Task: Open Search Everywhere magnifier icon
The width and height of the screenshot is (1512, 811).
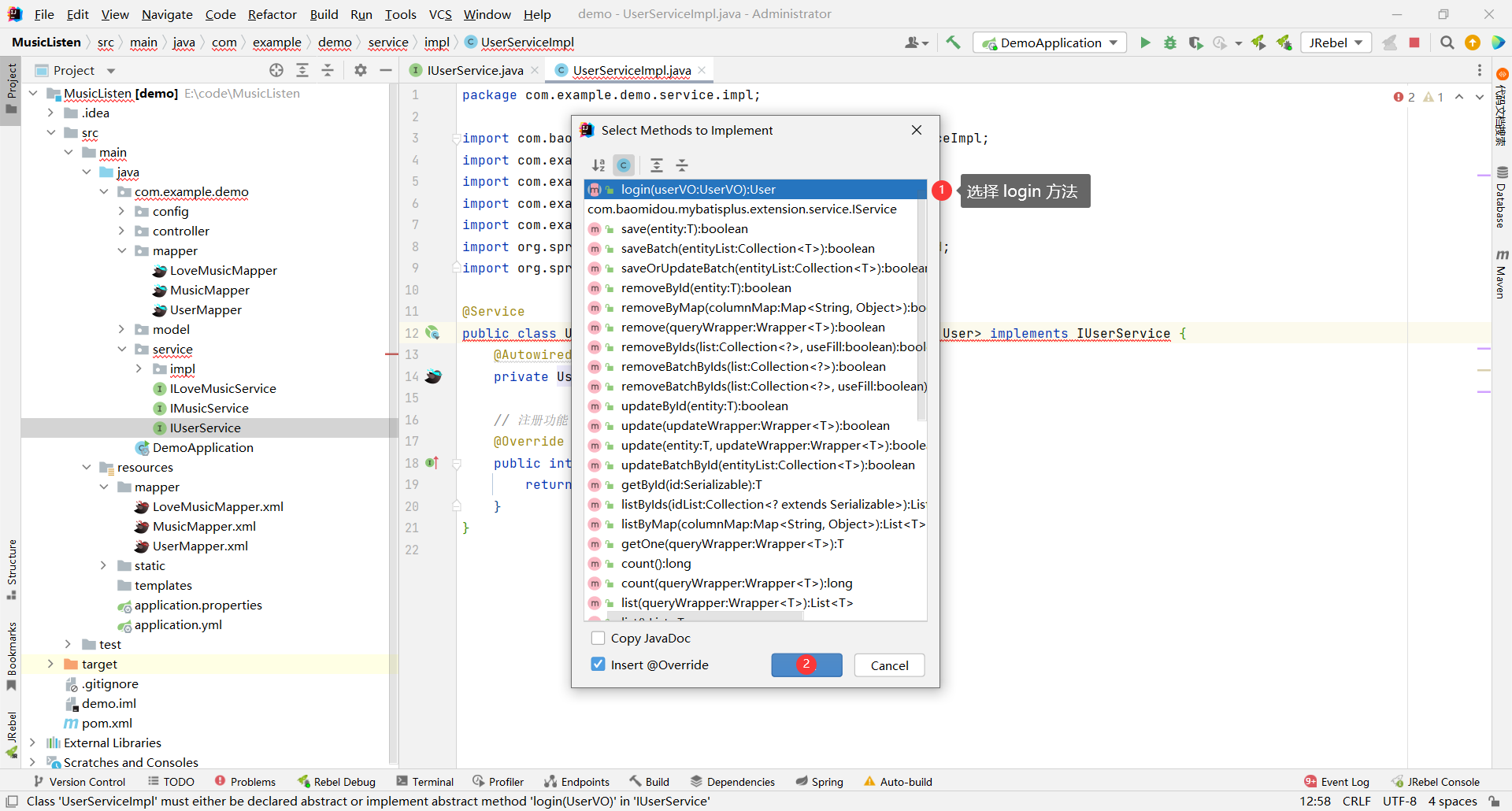Action: [1447, 43]
